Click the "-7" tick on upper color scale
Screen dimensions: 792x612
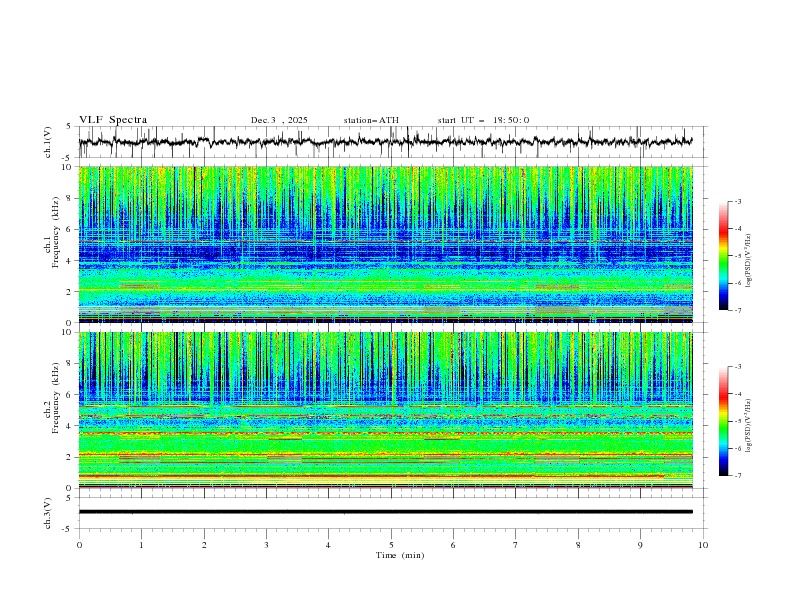[x=737, y=310]
